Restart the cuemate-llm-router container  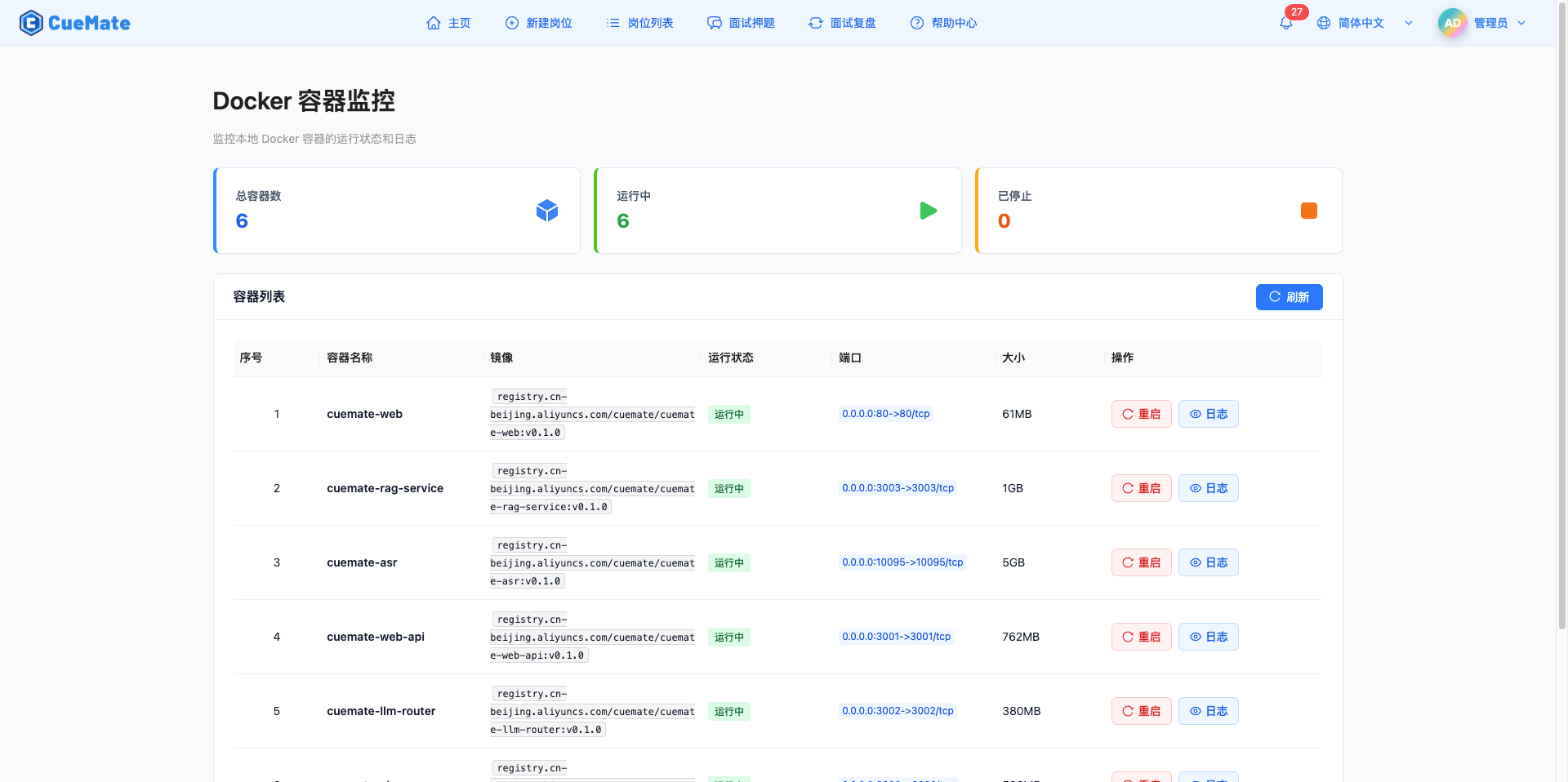tap(1141, 711)
